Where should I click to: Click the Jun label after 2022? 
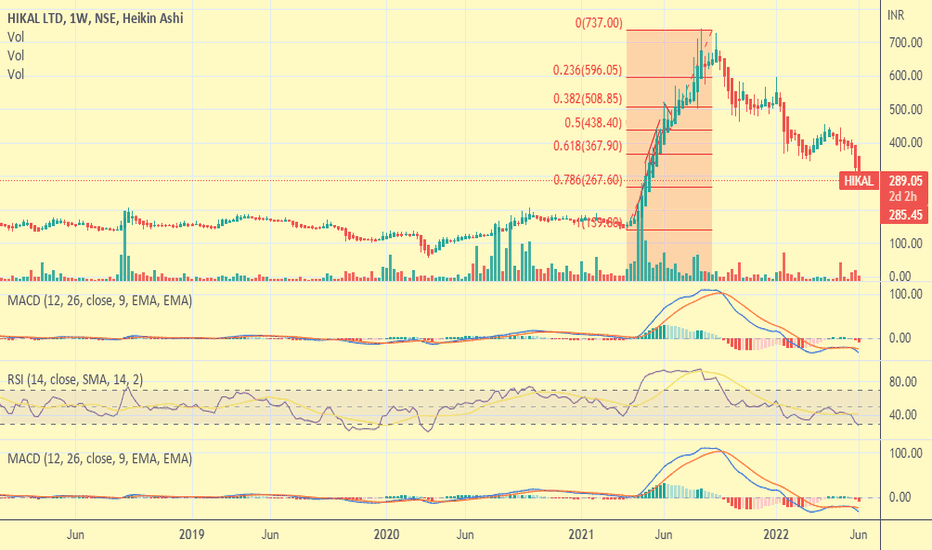point(858,535)
